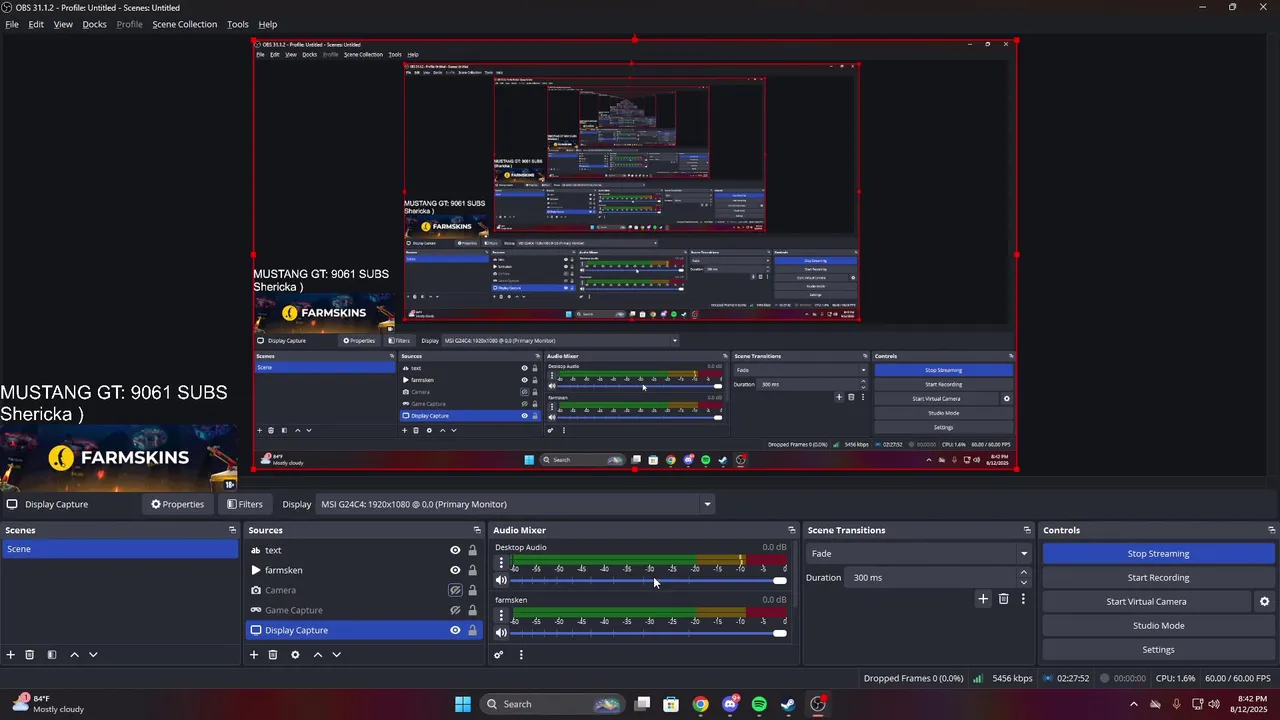Mute Desktop Audio with speaker icon
The image size is (1280, 720).
501,581
